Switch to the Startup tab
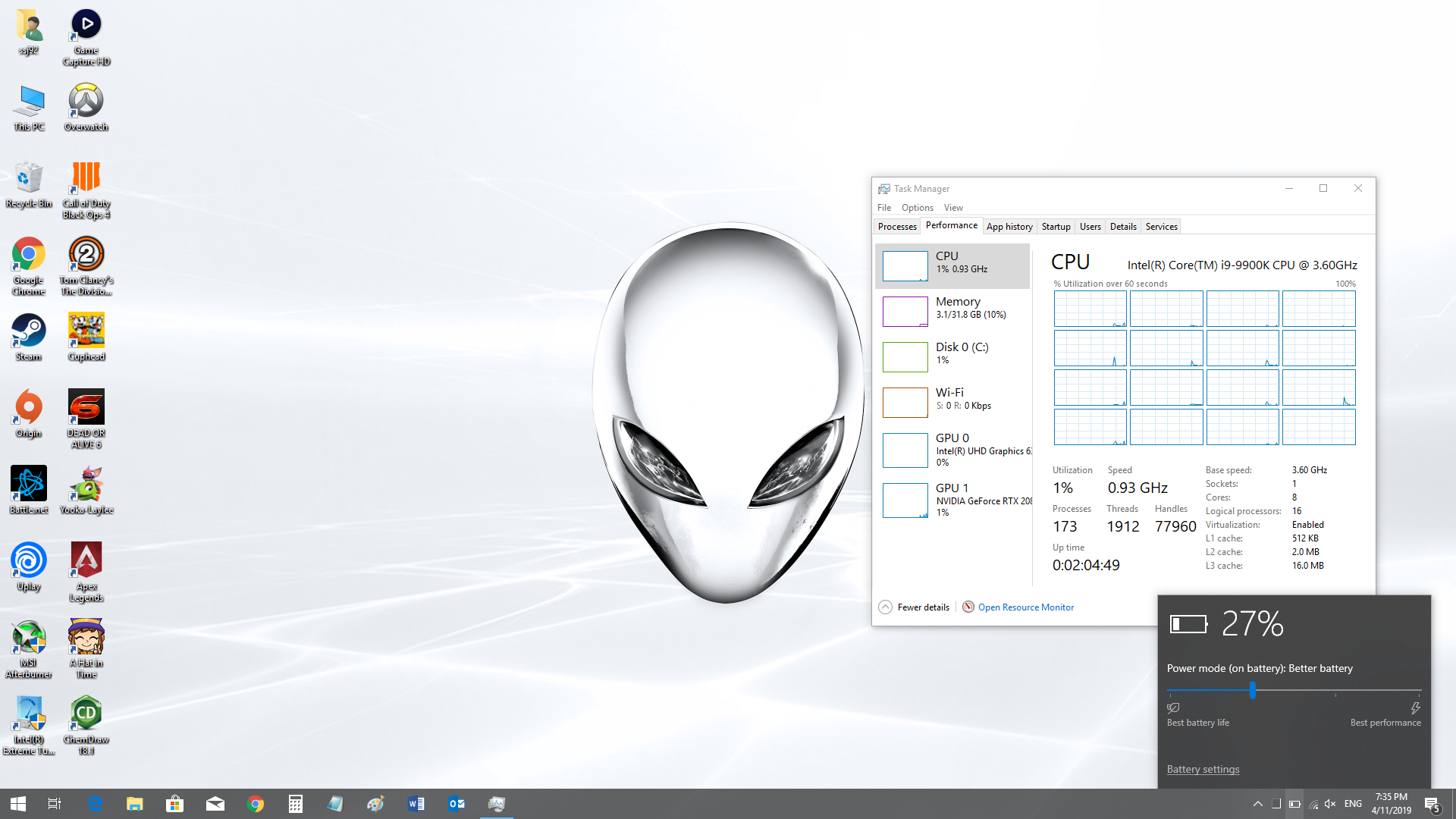Screen dimensions: 1456x819 pyautogui.click(x=1056, y=227)
